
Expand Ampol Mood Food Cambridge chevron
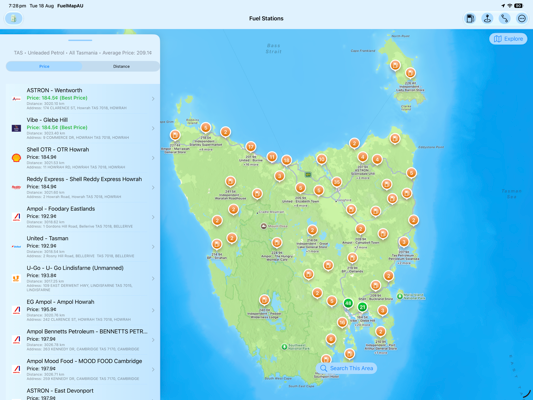point(153,369)
